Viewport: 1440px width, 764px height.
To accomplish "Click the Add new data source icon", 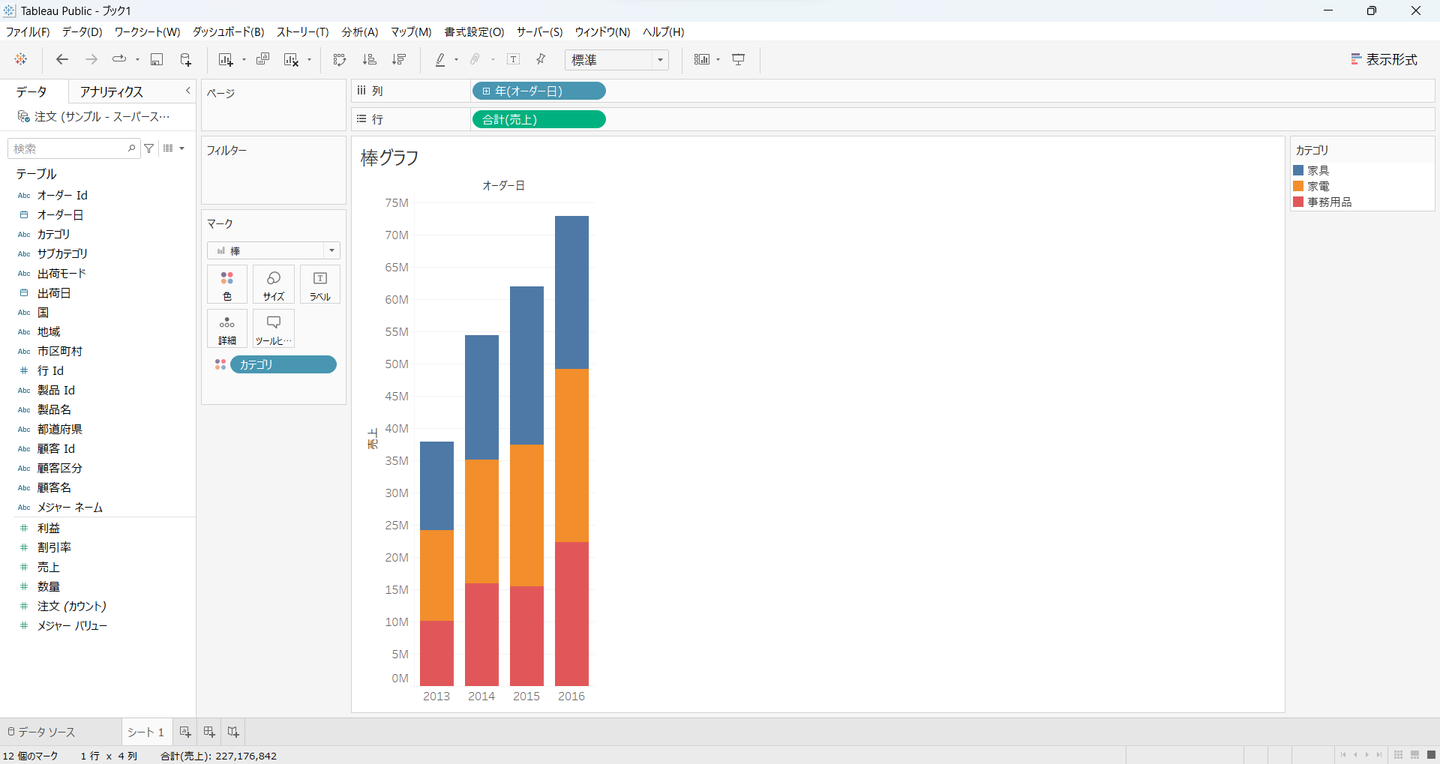I will 185,60.
